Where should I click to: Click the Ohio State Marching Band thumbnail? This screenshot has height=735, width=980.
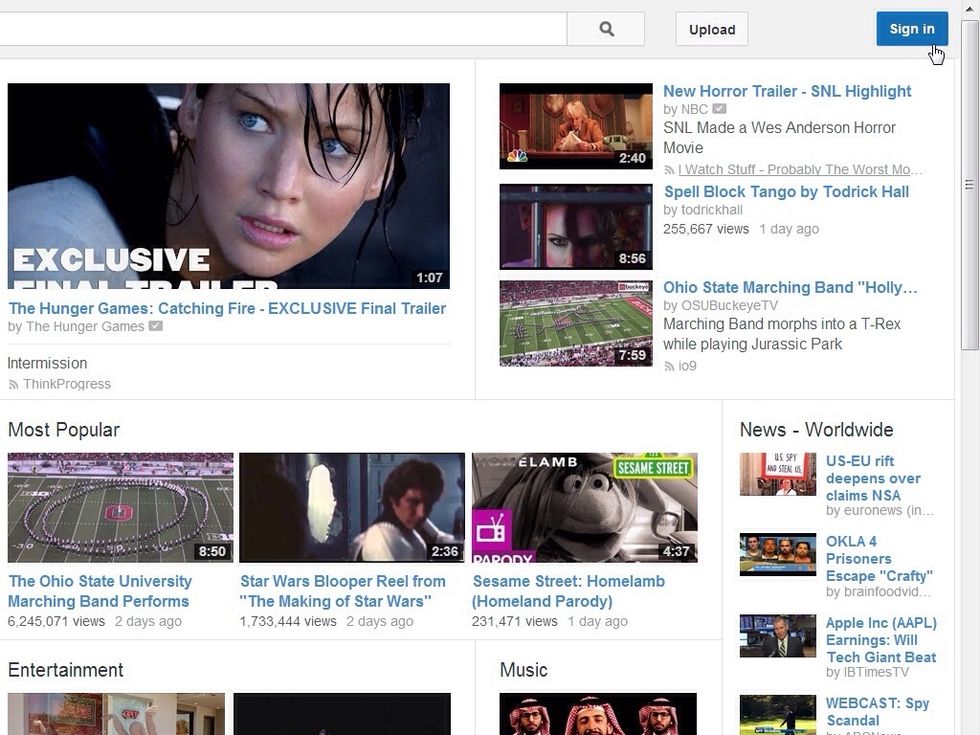point(575,322)
